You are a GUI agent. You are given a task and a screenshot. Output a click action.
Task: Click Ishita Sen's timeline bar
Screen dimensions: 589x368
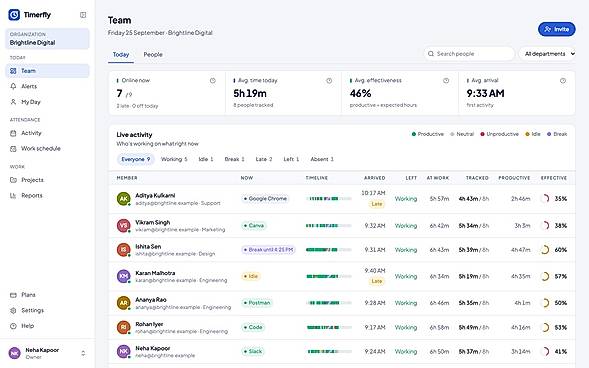pos(329,250)
